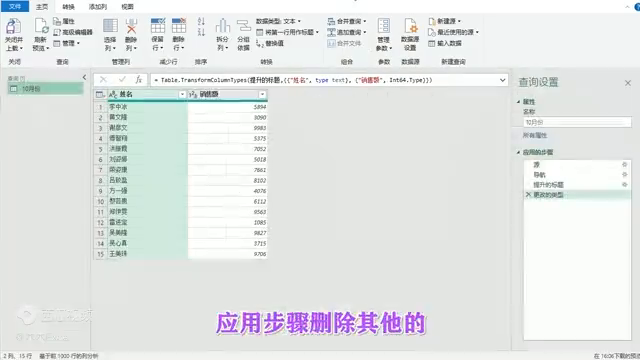Open settings gear for the 源 step
The image size is (640, 360).
(x=624, y=164)
